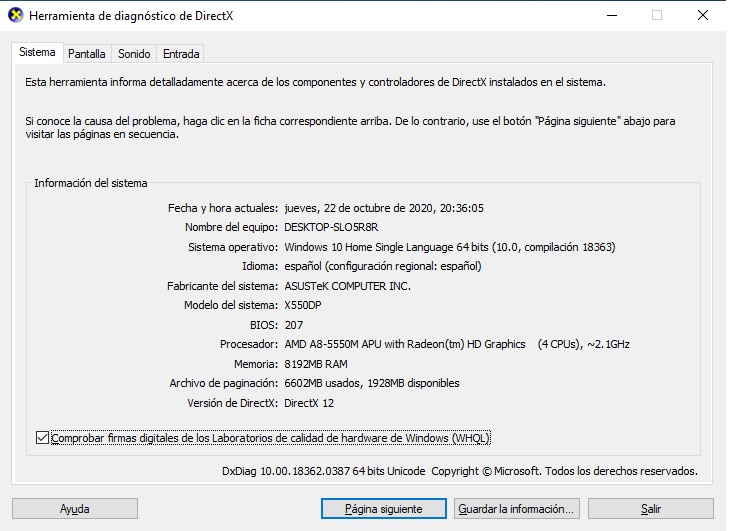Click the DxDiag 10.00.18362.0387 version text
Viewport: 729px width, 531px height.
(324, 471)
